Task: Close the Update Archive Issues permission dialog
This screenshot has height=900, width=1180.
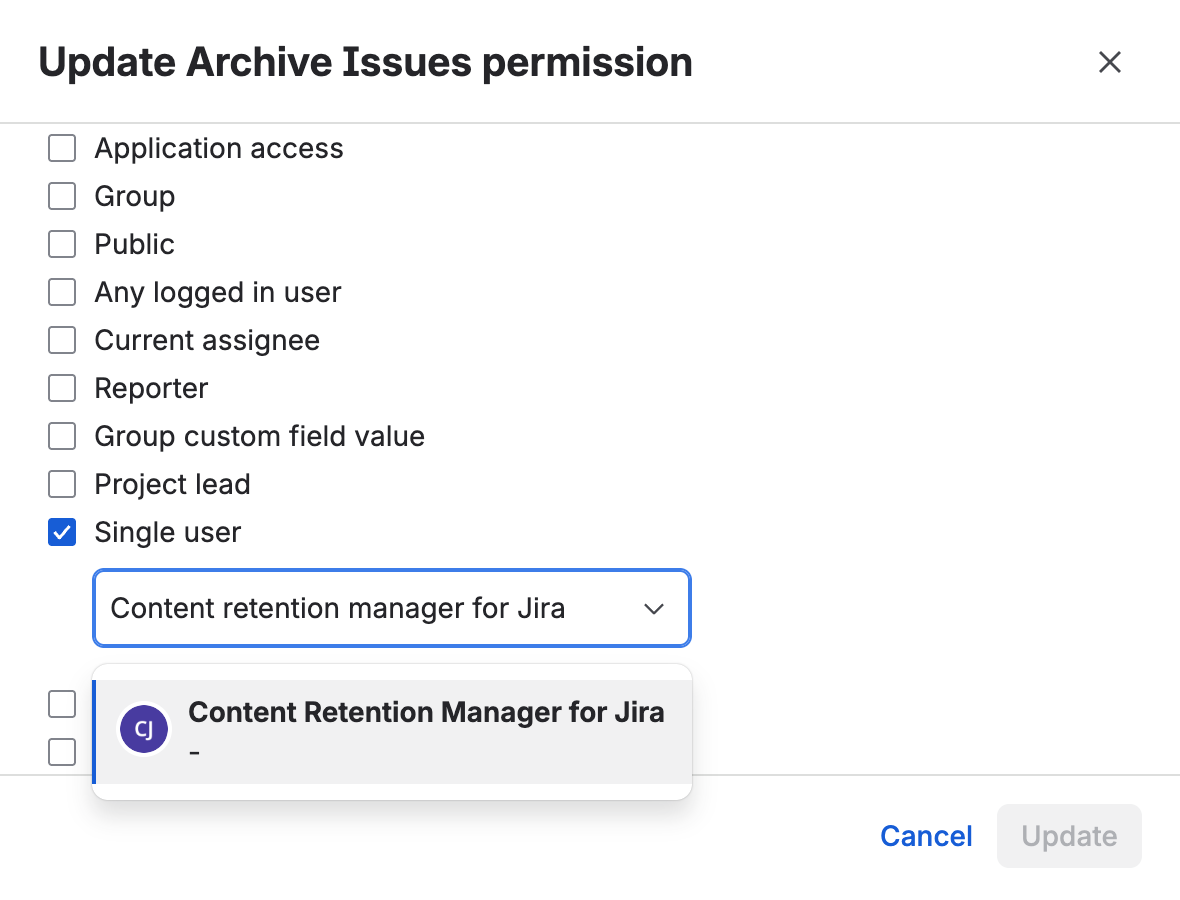Action: pos(1109,62)
